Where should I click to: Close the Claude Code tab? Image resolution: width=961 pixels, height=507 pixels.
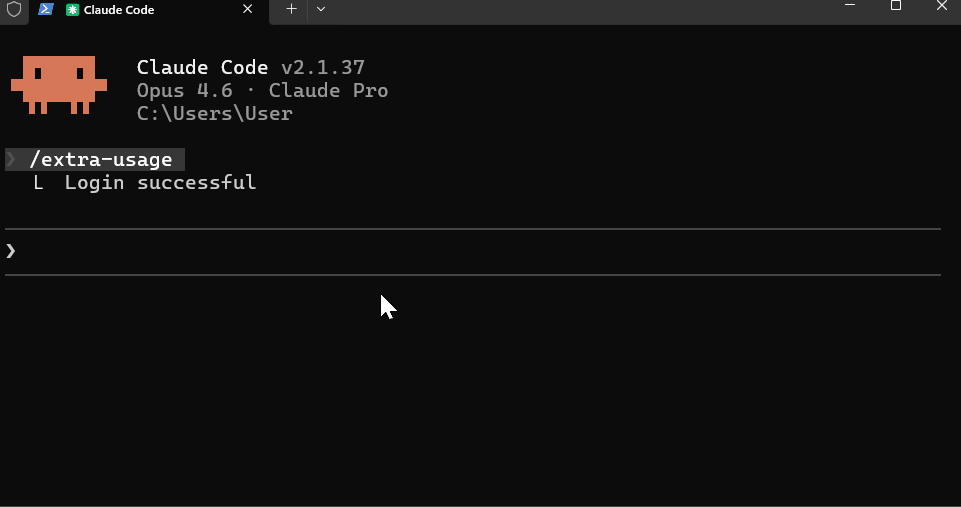tap(248, 9)
